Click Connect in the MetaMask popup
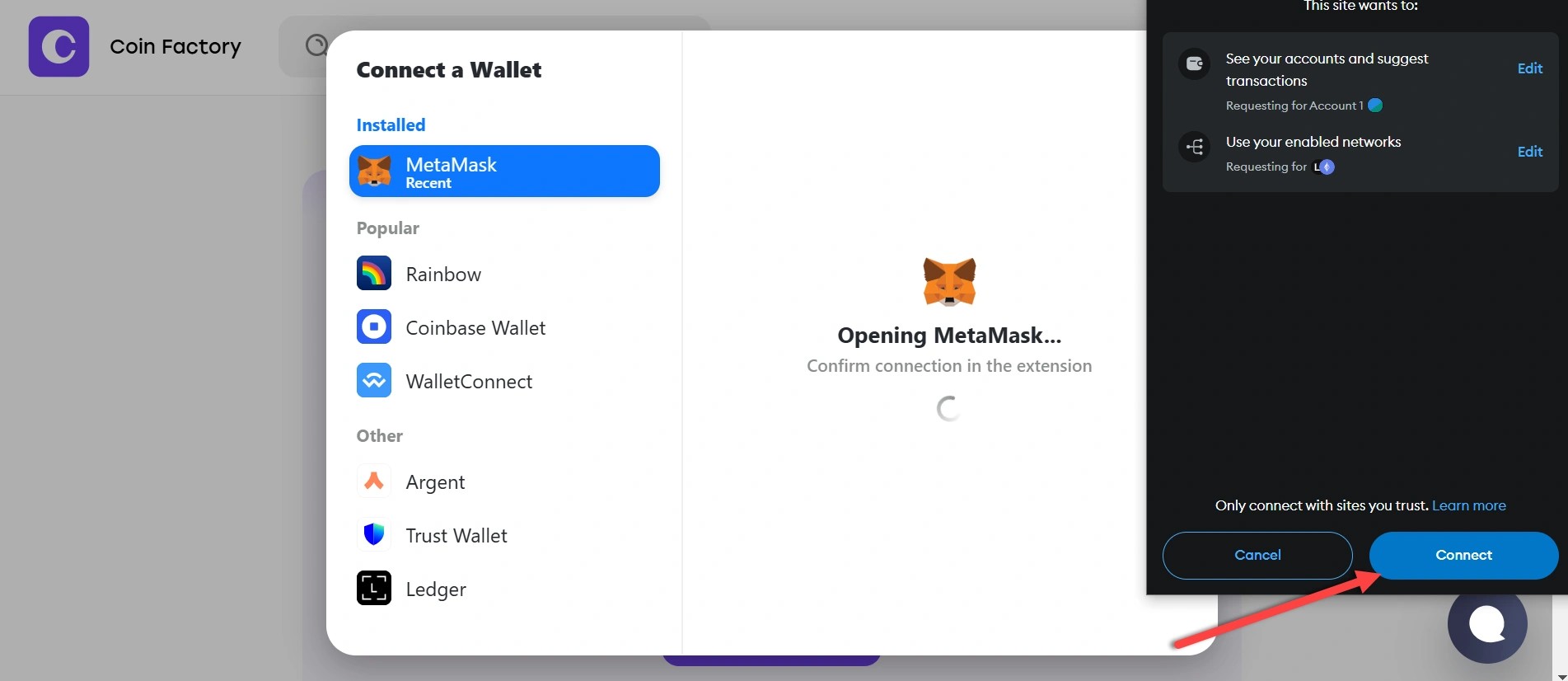This screenshot has width=1568, height=681. tap(1463, 555)
